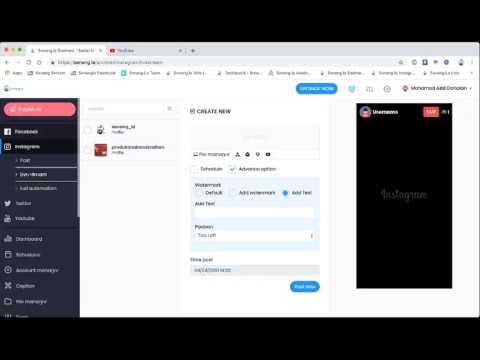
Task: Click YouTube video icon in media bar
Action: tap(268, 154)
